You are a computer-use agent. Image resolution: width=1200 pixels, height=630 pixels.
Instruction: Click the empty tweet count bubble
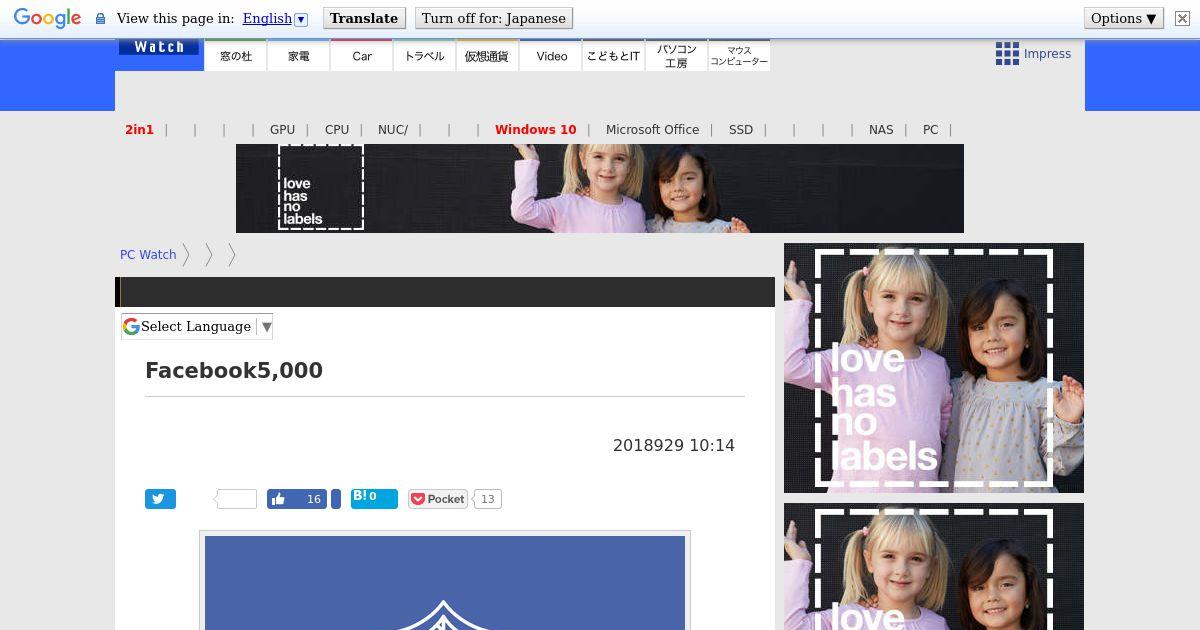[x=236, y=499]
